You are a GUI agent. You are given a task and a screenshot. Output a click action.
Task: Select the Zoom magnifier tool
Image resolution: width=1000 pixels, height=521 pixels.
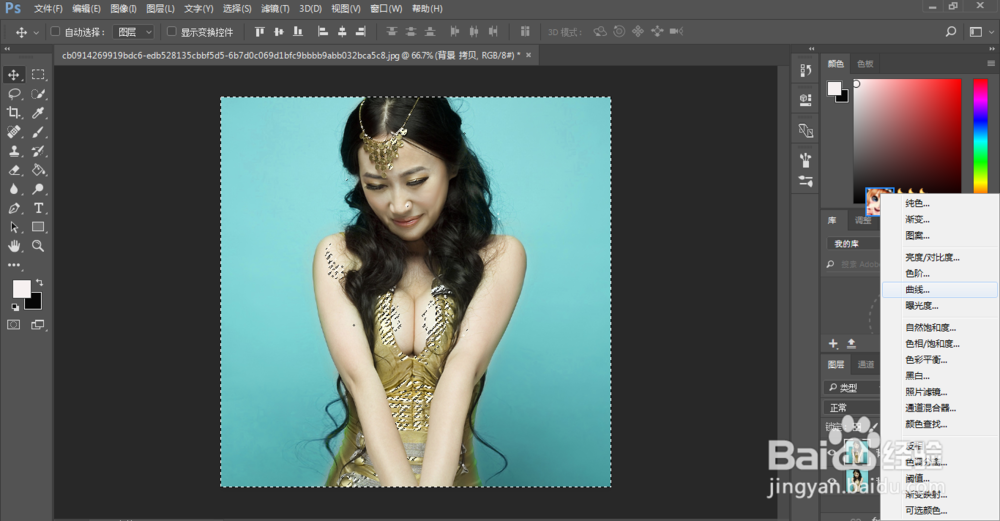(38, 246)
